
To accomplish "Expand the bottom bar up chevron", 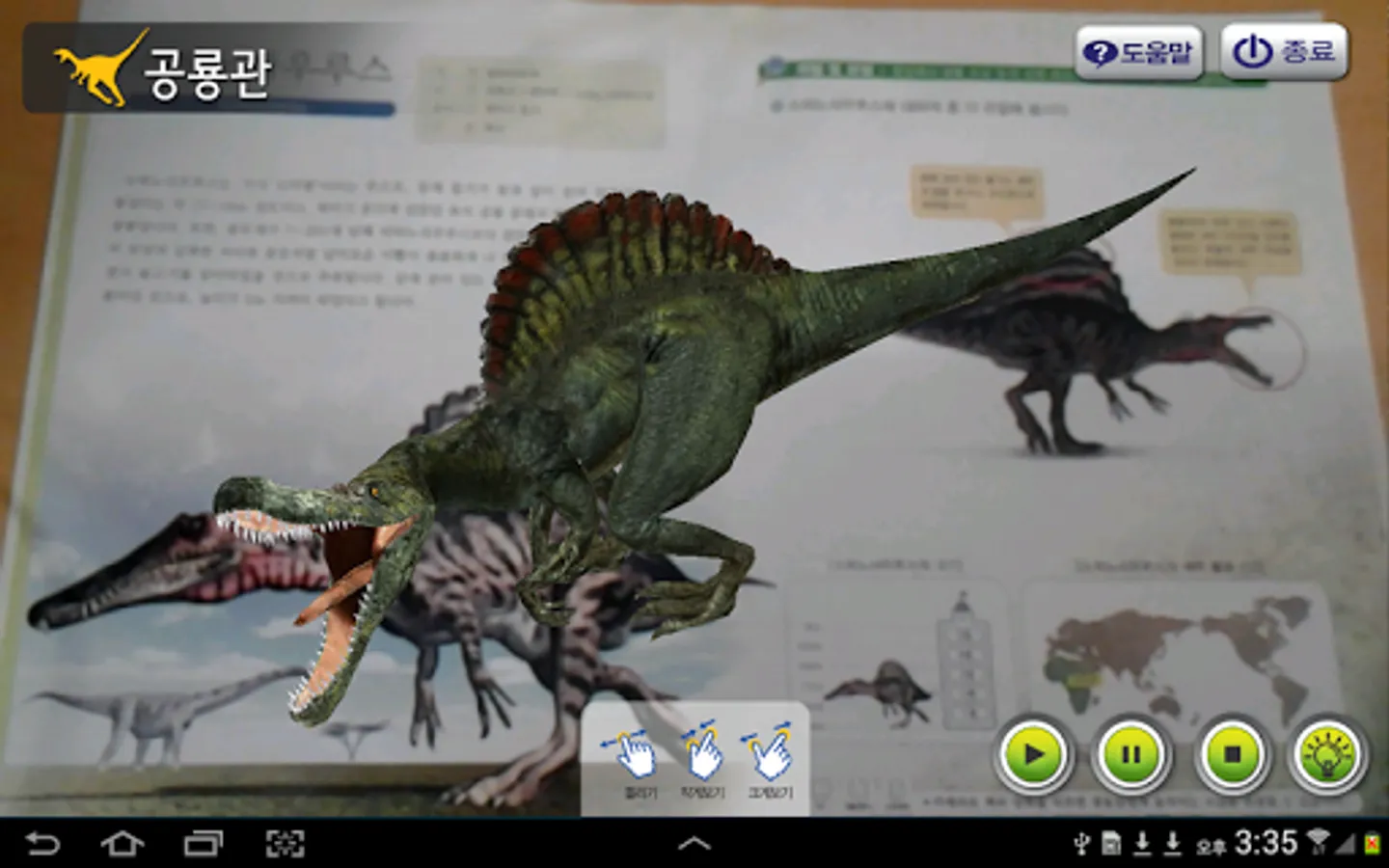I will tap(694, 844).
